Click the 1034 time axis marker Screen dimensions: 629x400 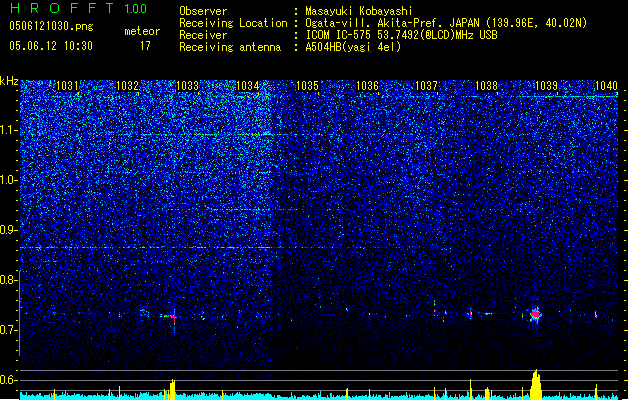click(248, 86)
